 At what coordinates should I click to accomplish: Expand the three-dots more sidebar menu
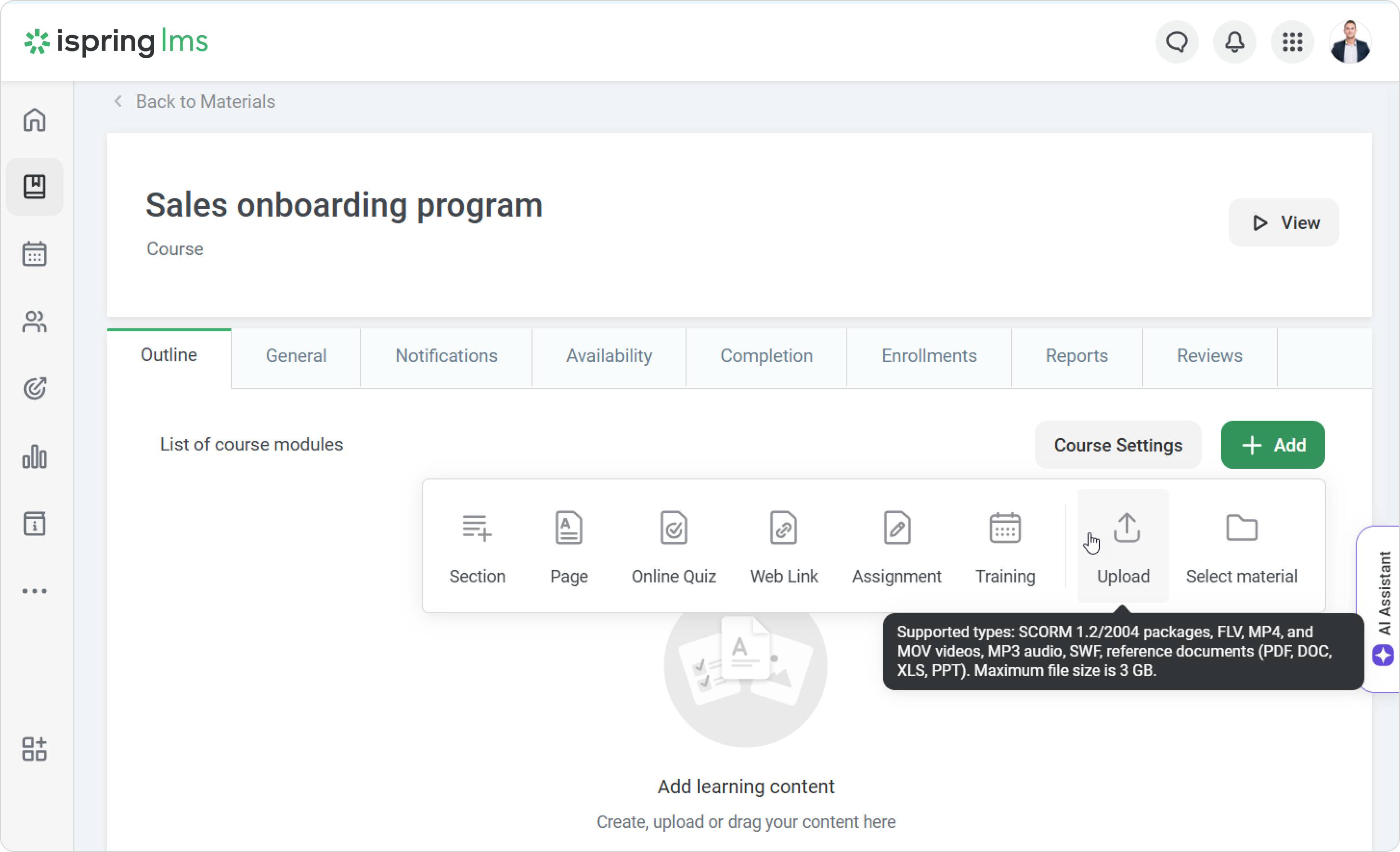click(35, 591)
